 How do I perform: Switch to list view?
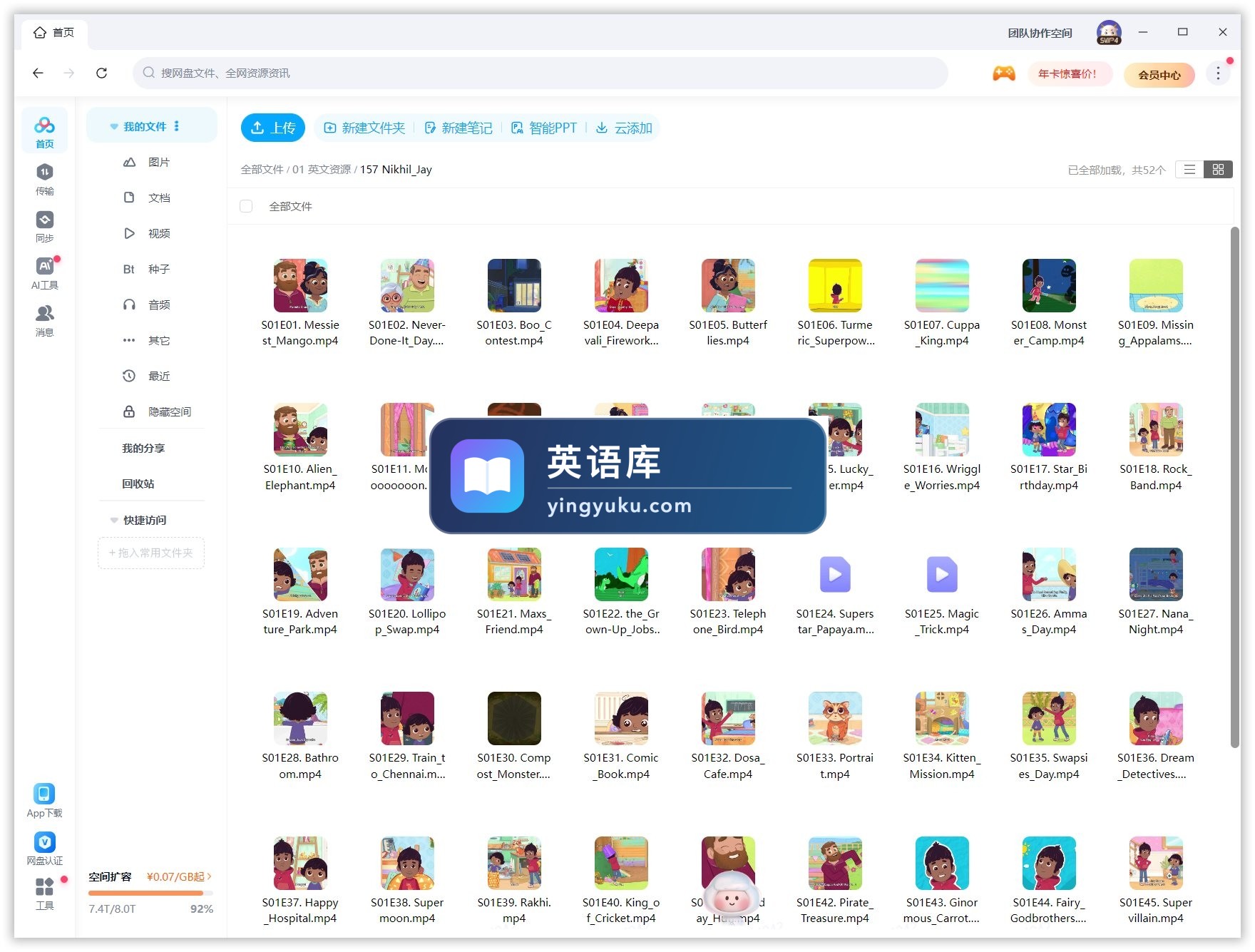pos(1189,170)
